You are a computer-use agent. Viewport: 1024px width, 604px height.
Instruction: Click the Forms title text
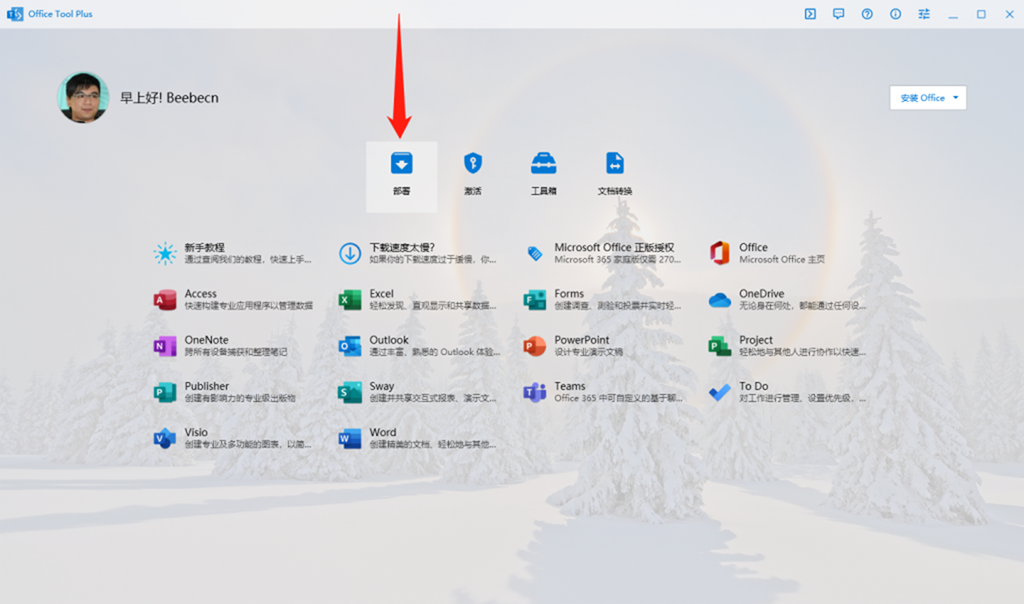click(x=569, y=294)
